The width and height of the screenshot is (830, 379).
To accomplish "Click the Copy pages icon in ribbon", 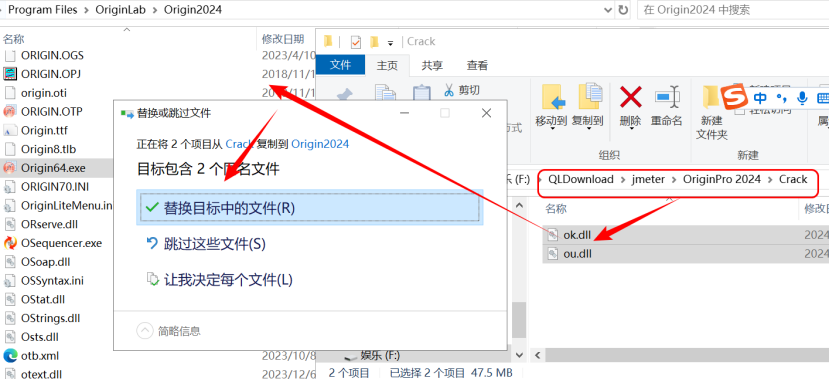I will (x=385, y=93).
